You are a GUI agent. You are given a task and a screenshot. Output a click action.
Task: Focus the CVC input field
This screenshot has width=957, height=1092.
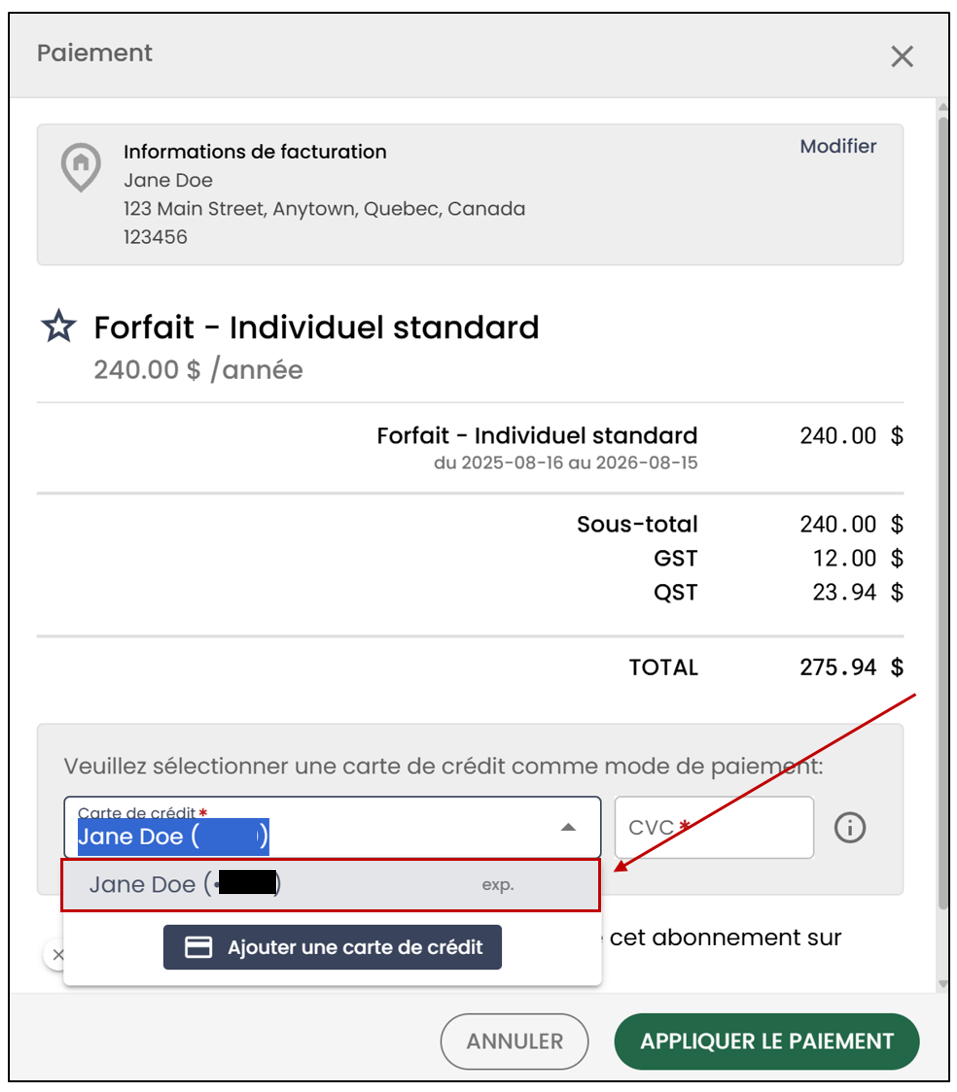point(714,827)
